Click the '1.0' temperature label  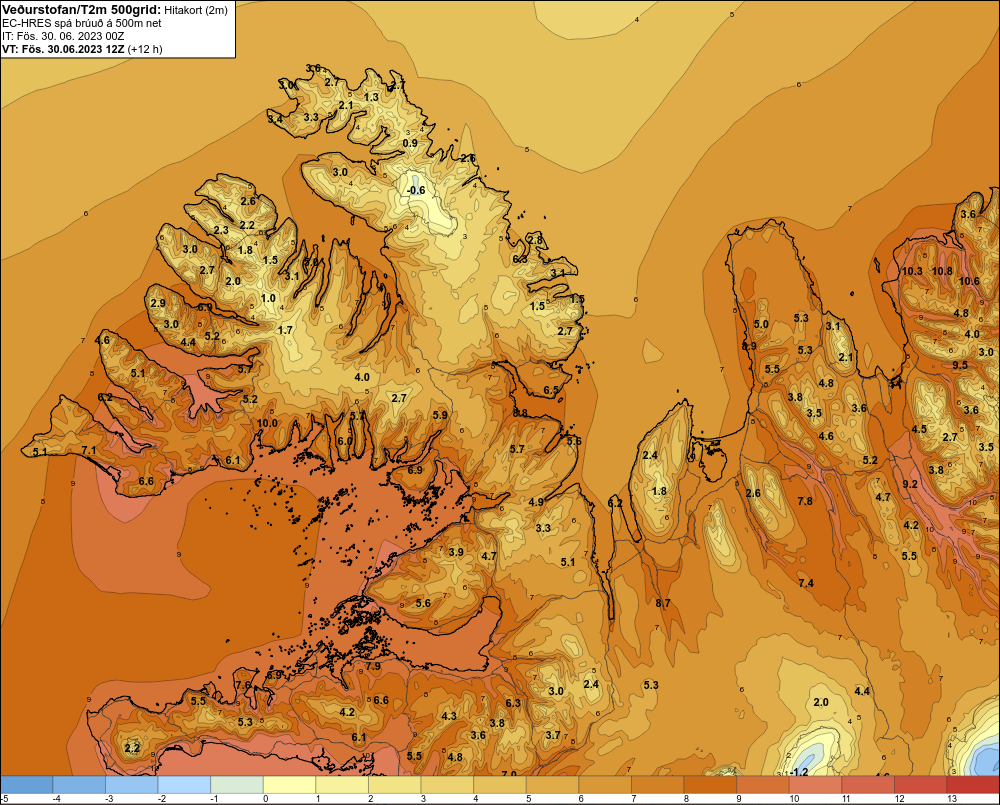pos(268,298)
